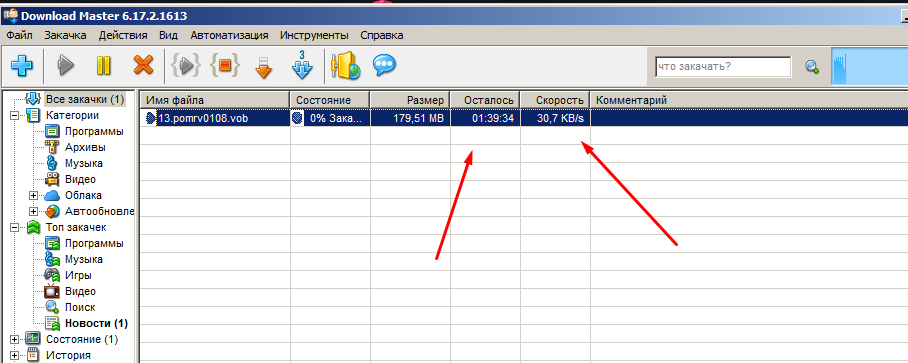Image resolution: width=908 pixels, height=363 pixels.
Task: Click the 'что закачать?' search field
Action: (x=723, y=67)
